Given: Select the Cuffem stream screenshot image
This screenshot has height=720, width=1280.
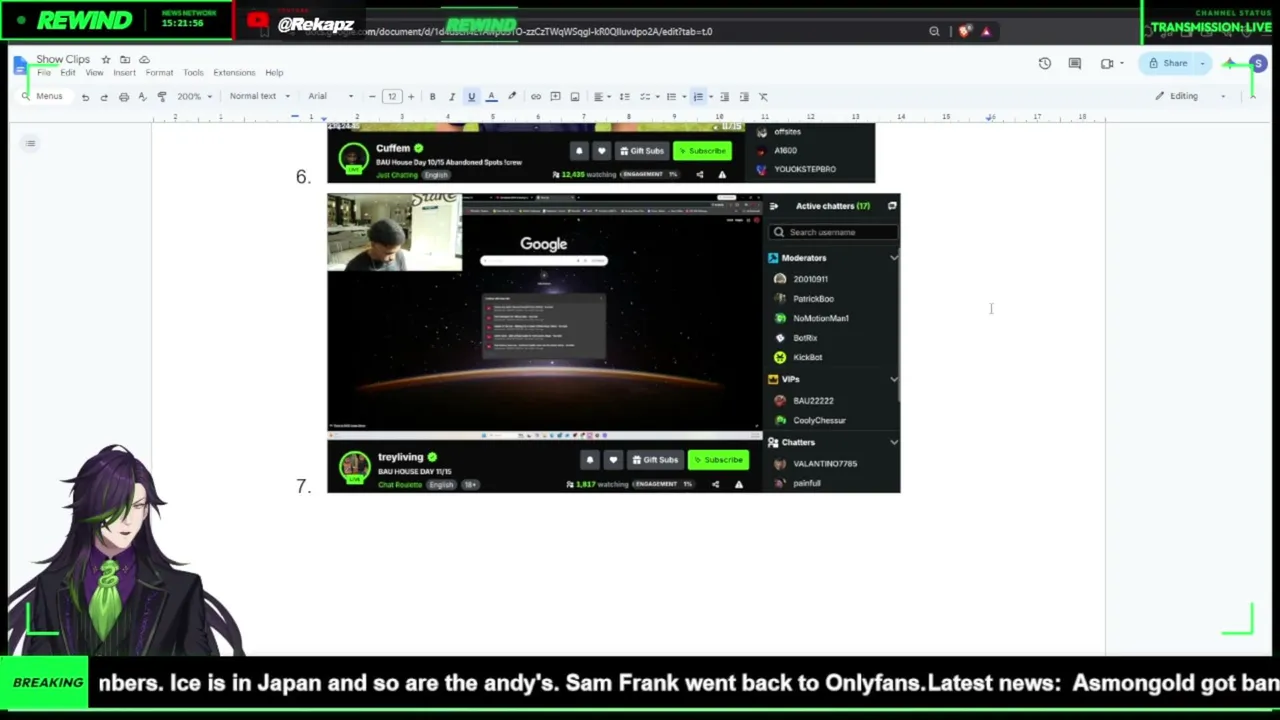Looking at the screenshot, I should (x=601, y=154).
